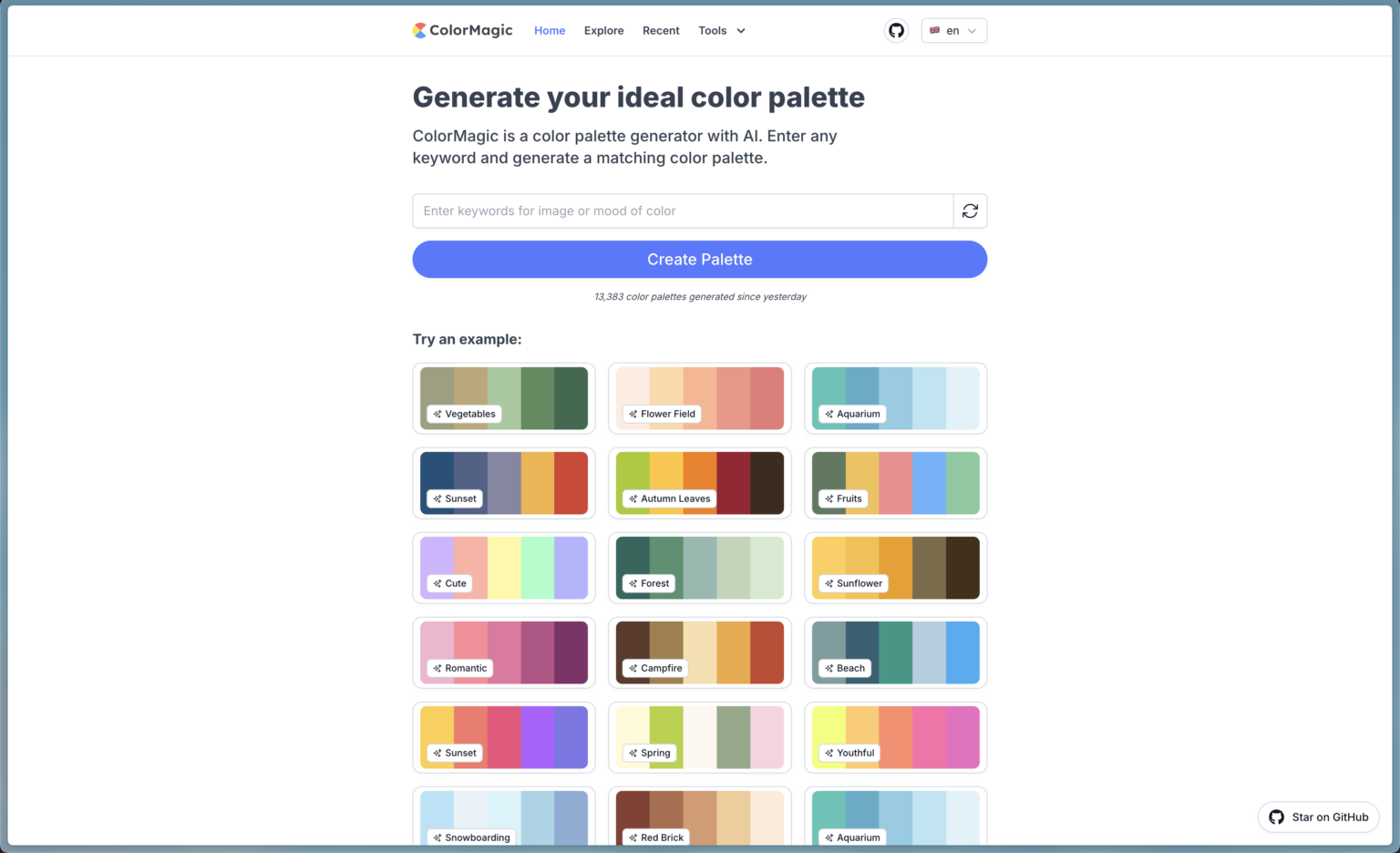Click the refresh keyword icon beside input

[x=970, y=211]
